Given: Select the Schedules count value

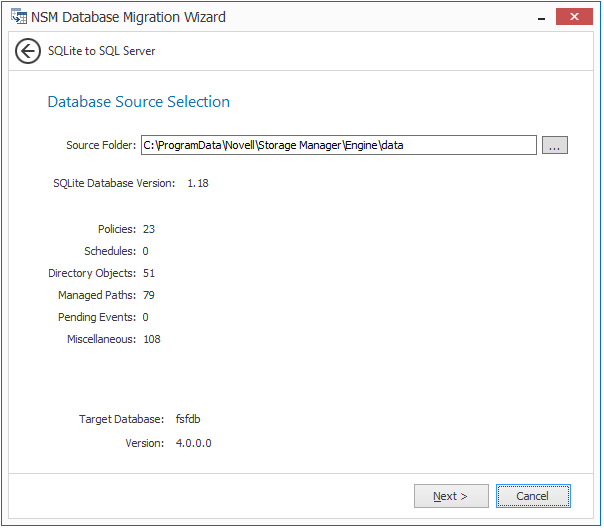Looking at the screenshot, I should [145, 251].
